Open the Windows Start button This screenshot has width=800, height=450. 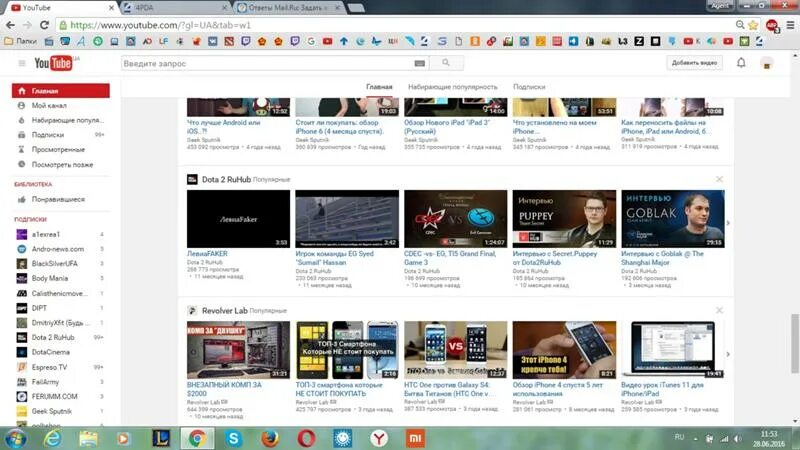(15, 438)
